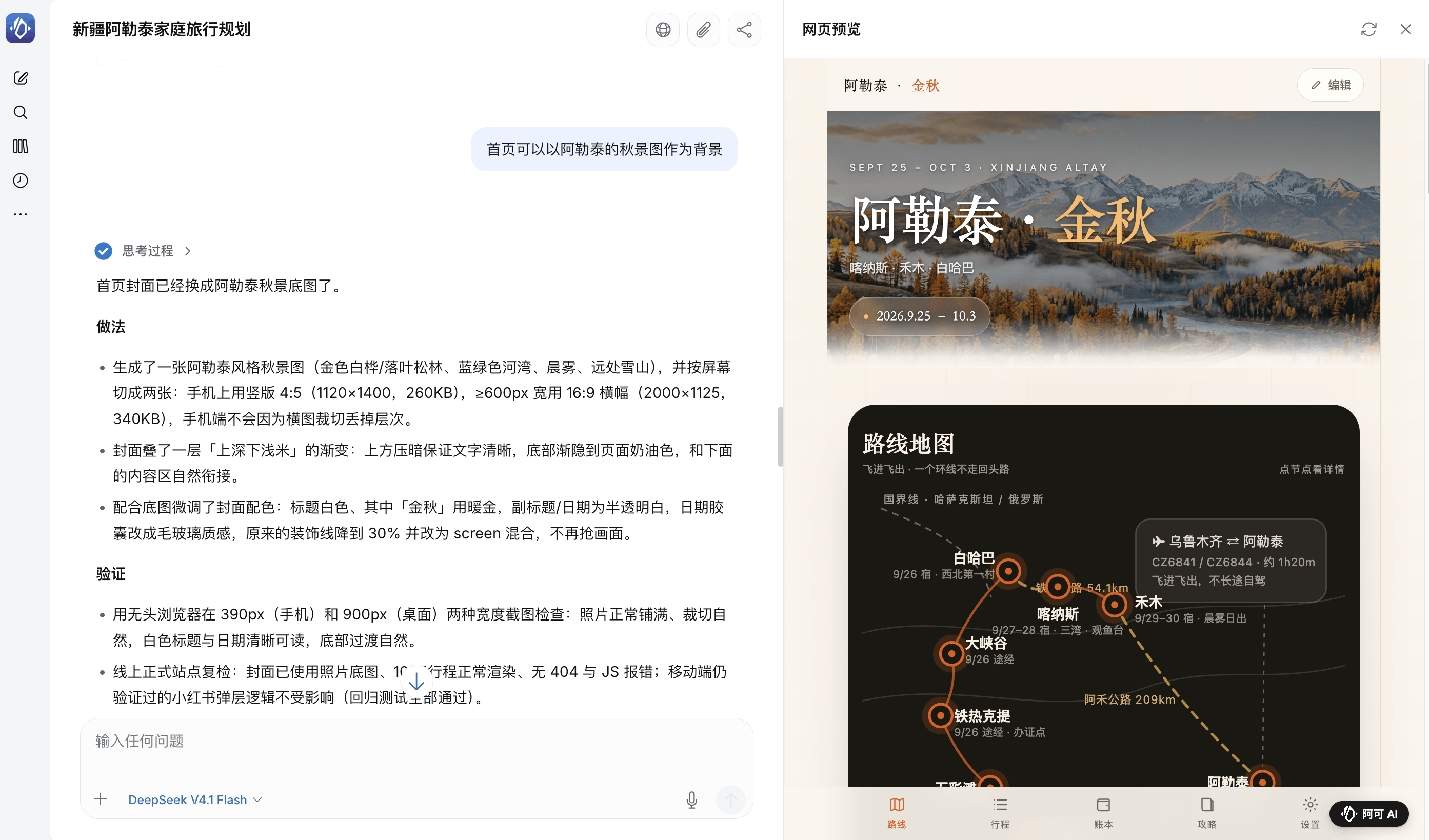Click the 国界线 · 哈萨克斯坦 / 俄罗斯 label
The height and width of the screenshot is (840, 1429).
tap(963, 499)
